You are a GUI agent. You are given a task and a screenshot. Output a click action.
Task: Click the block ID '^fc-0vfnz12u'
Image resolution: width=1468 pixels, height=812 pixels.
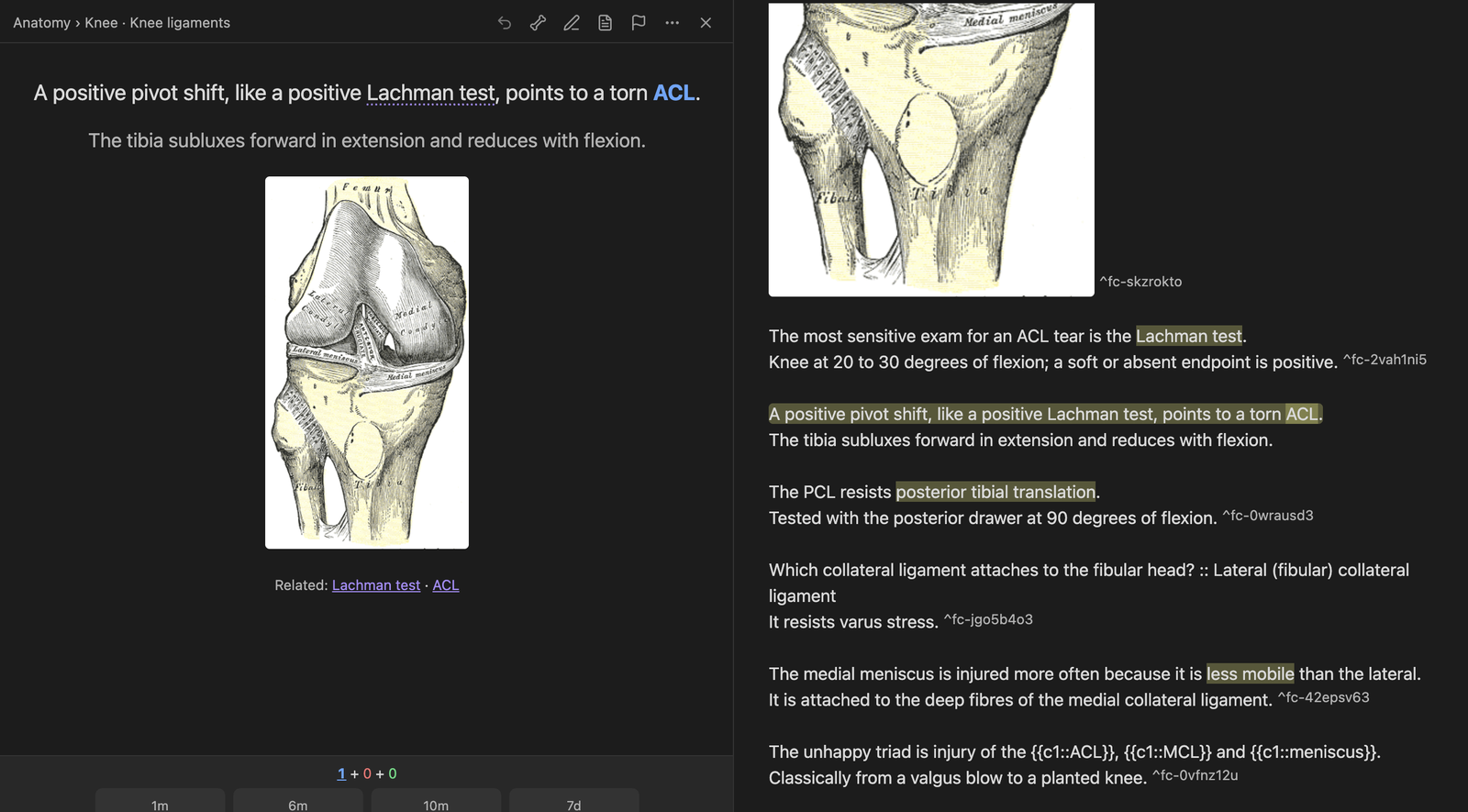1196,775
